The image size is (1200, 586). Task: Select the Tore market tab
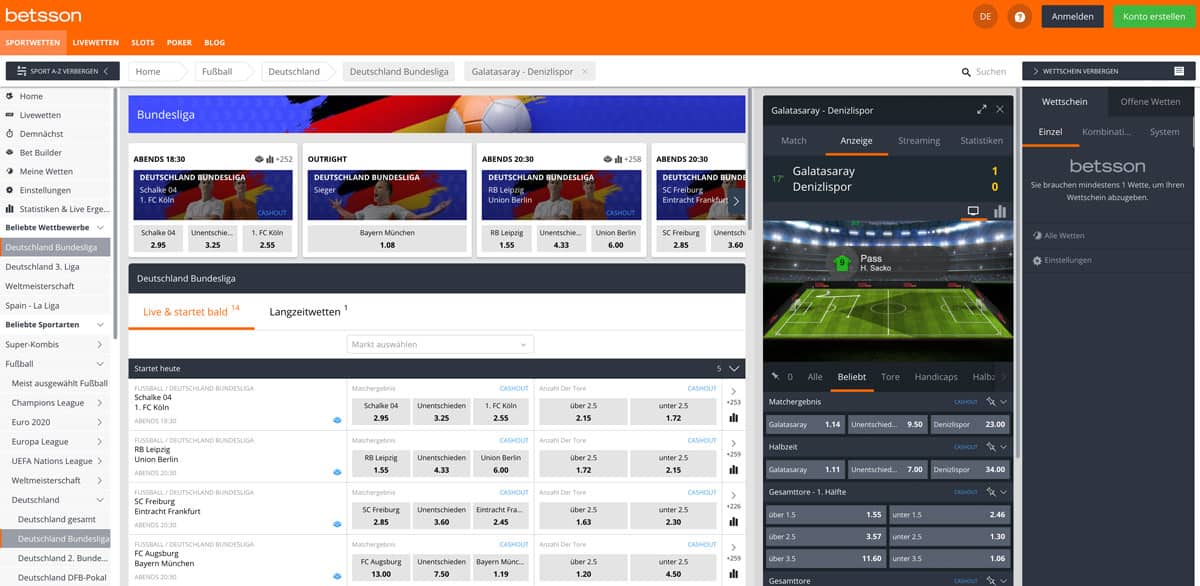pyautogui.click(x=890, y=377)
